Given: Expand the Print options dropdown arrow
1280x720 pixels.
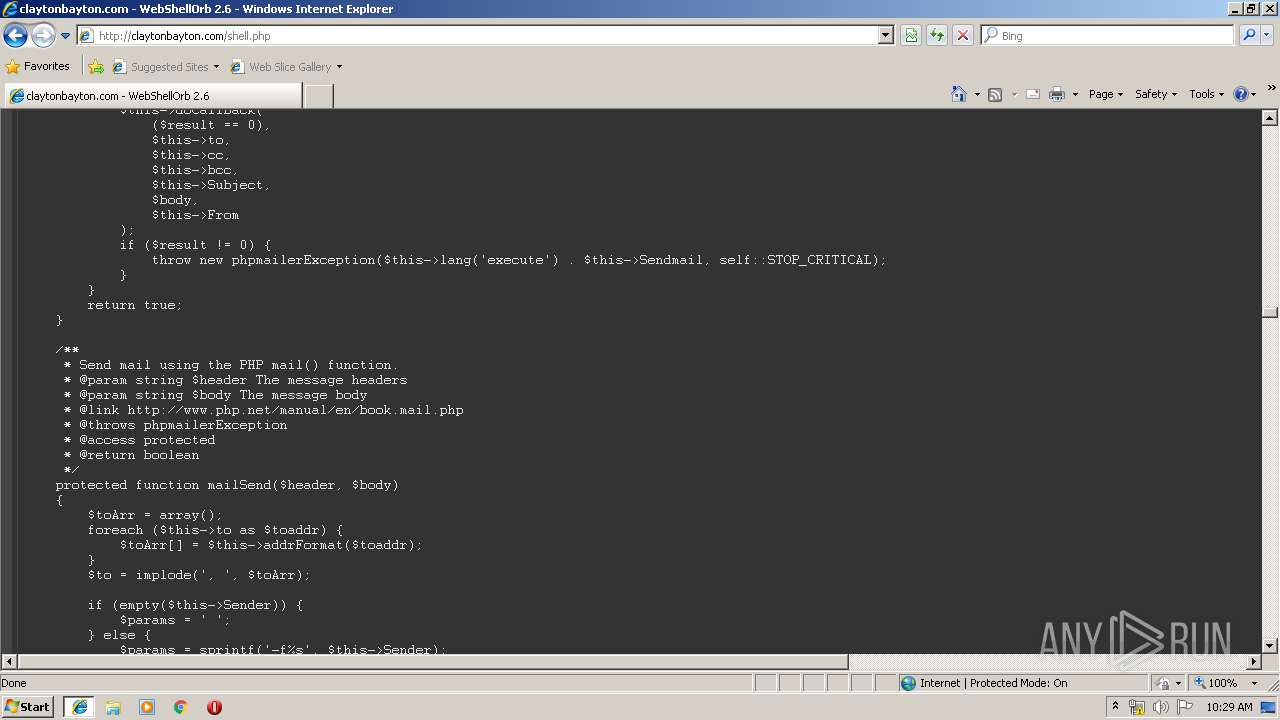Looking at the screenshot, I should tap(1075, 94).
